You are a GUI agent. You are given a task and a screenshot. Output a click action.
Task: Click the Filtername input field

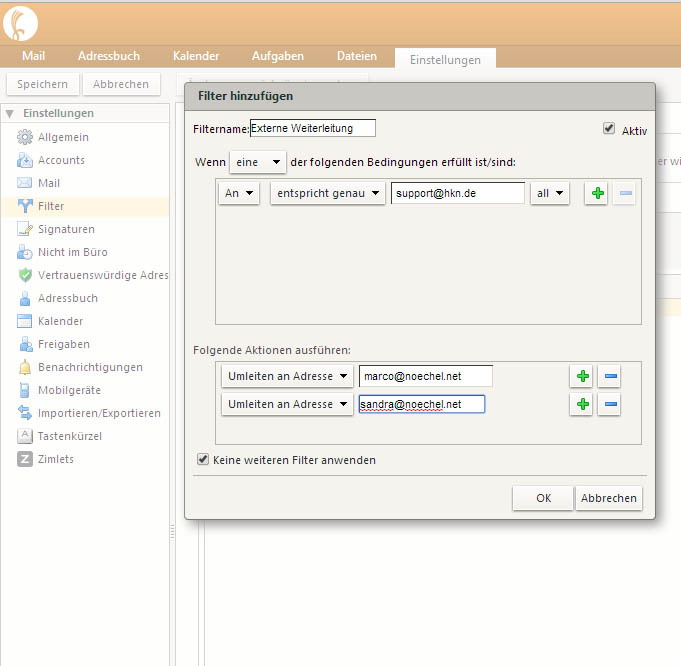[313, 128]
